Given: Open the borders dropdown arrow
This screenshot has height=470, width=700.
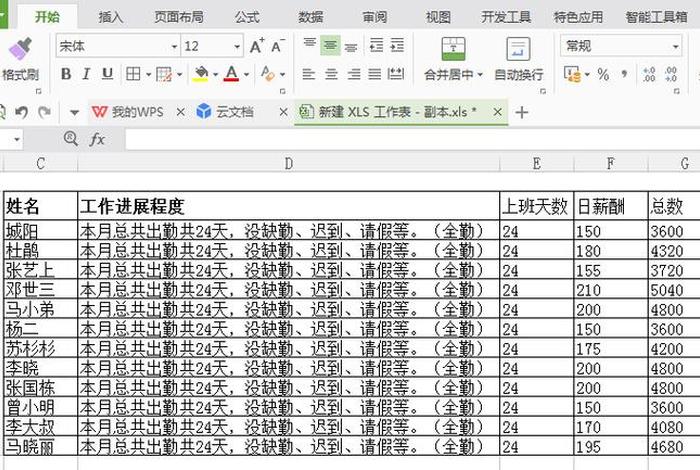Looking at the screenshot, I should coord(148,74).
